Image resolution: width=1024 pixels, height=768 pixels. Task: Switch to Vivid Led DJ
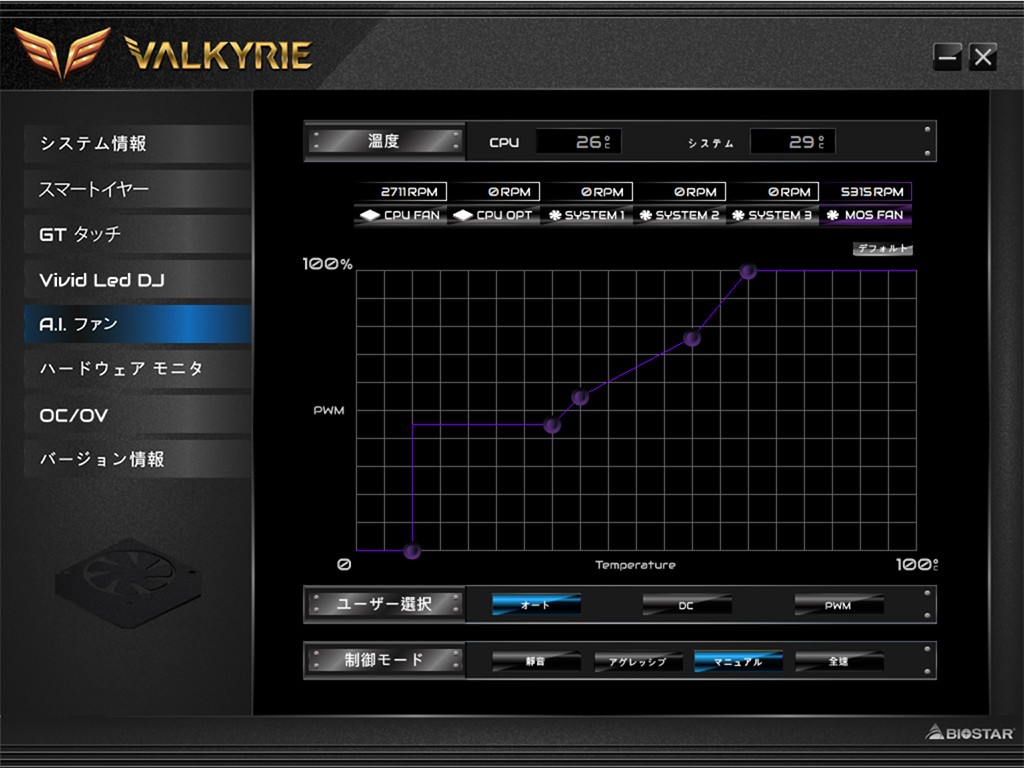[x=137, y=280]
